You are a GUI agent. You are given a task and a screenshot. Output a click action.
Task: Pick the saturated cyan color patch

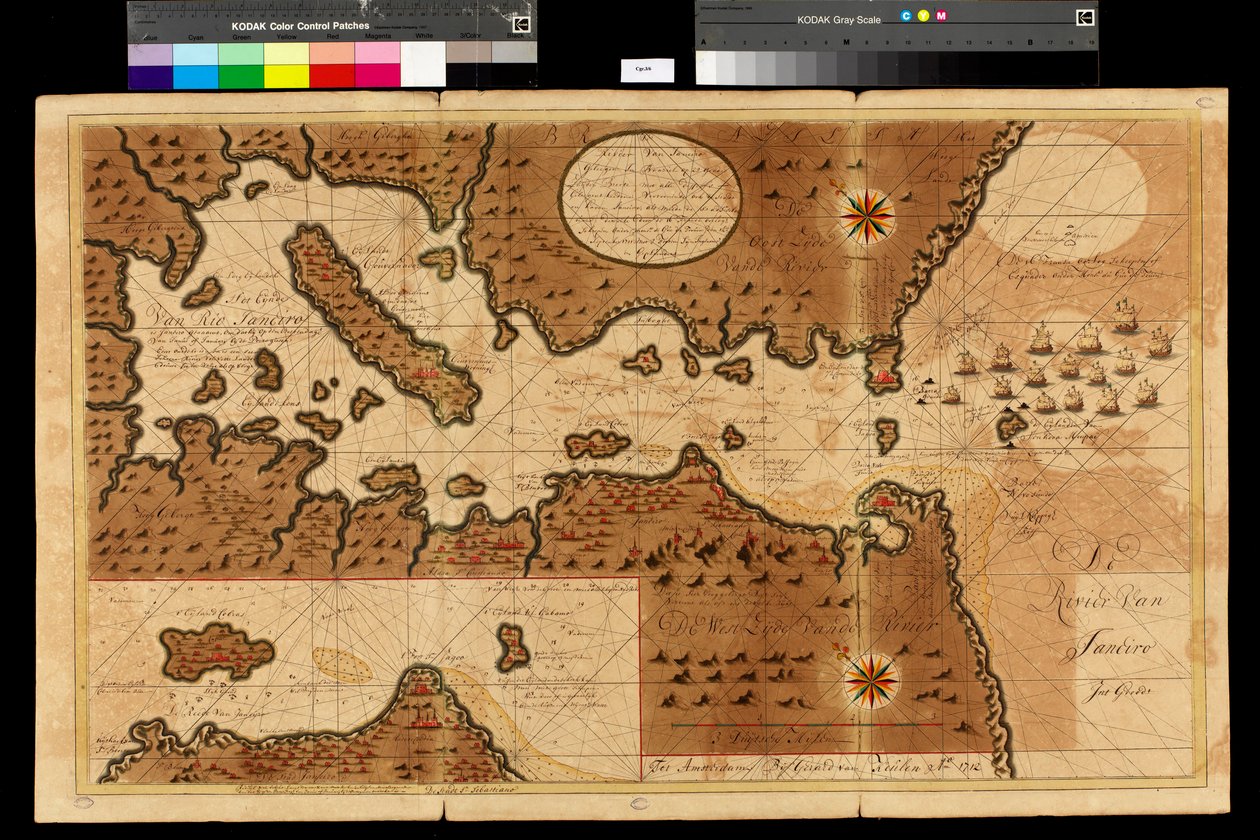coord(196,77)
